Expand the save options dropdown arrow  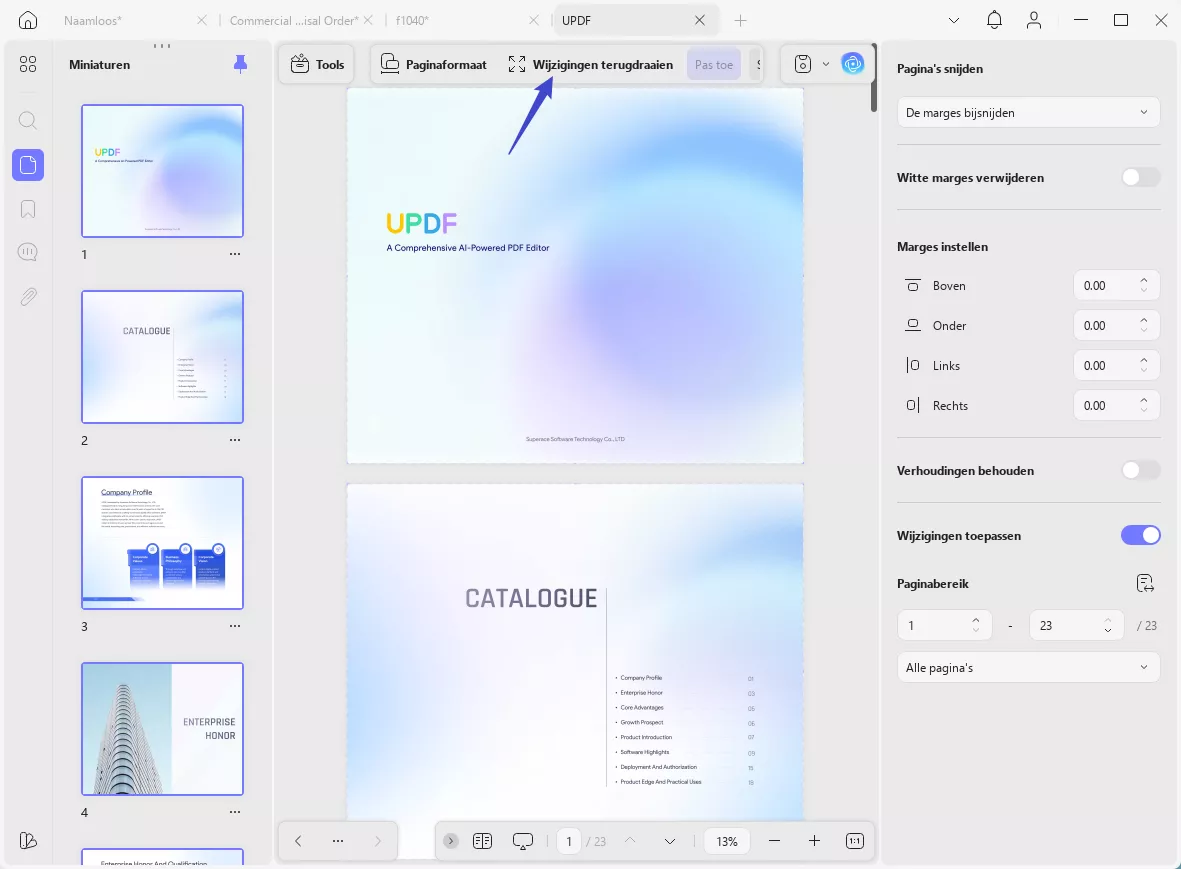point(825,64)
